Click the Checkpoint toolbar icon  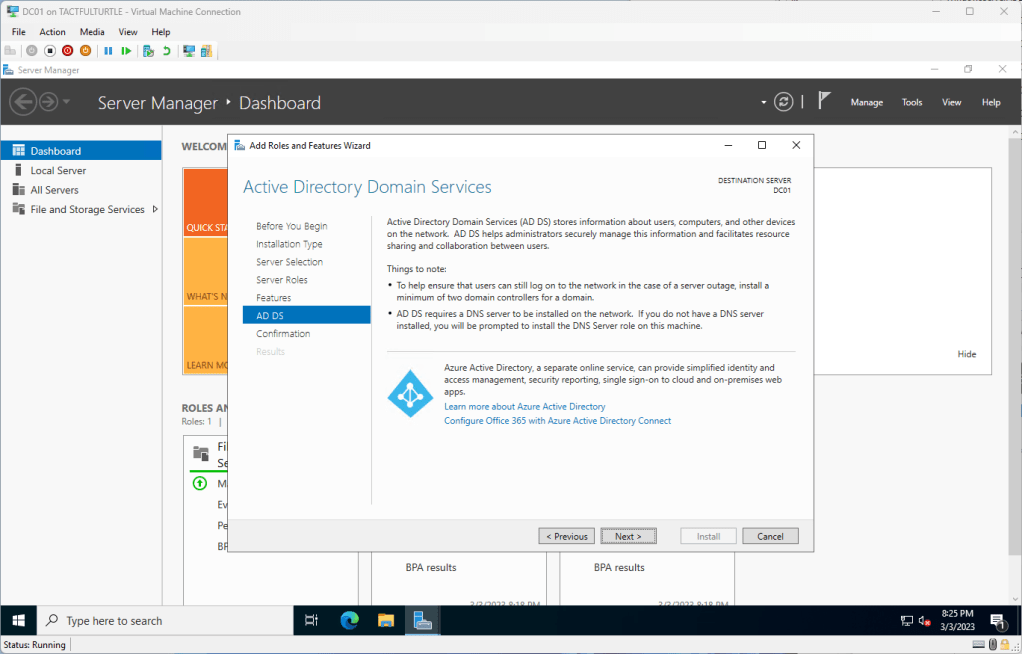[148, 51]
